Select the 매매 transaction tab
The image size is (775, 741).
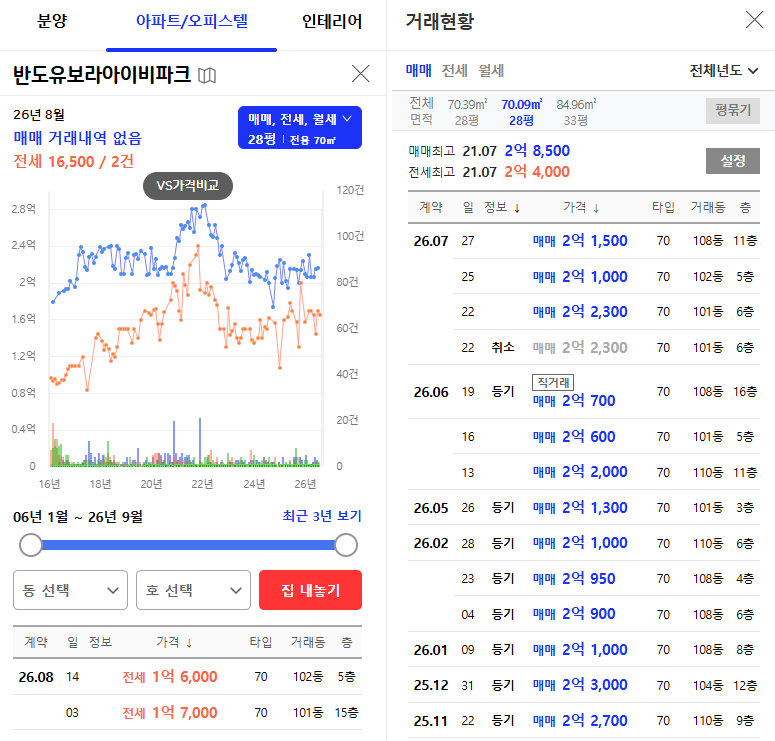(x=419, y=70)
